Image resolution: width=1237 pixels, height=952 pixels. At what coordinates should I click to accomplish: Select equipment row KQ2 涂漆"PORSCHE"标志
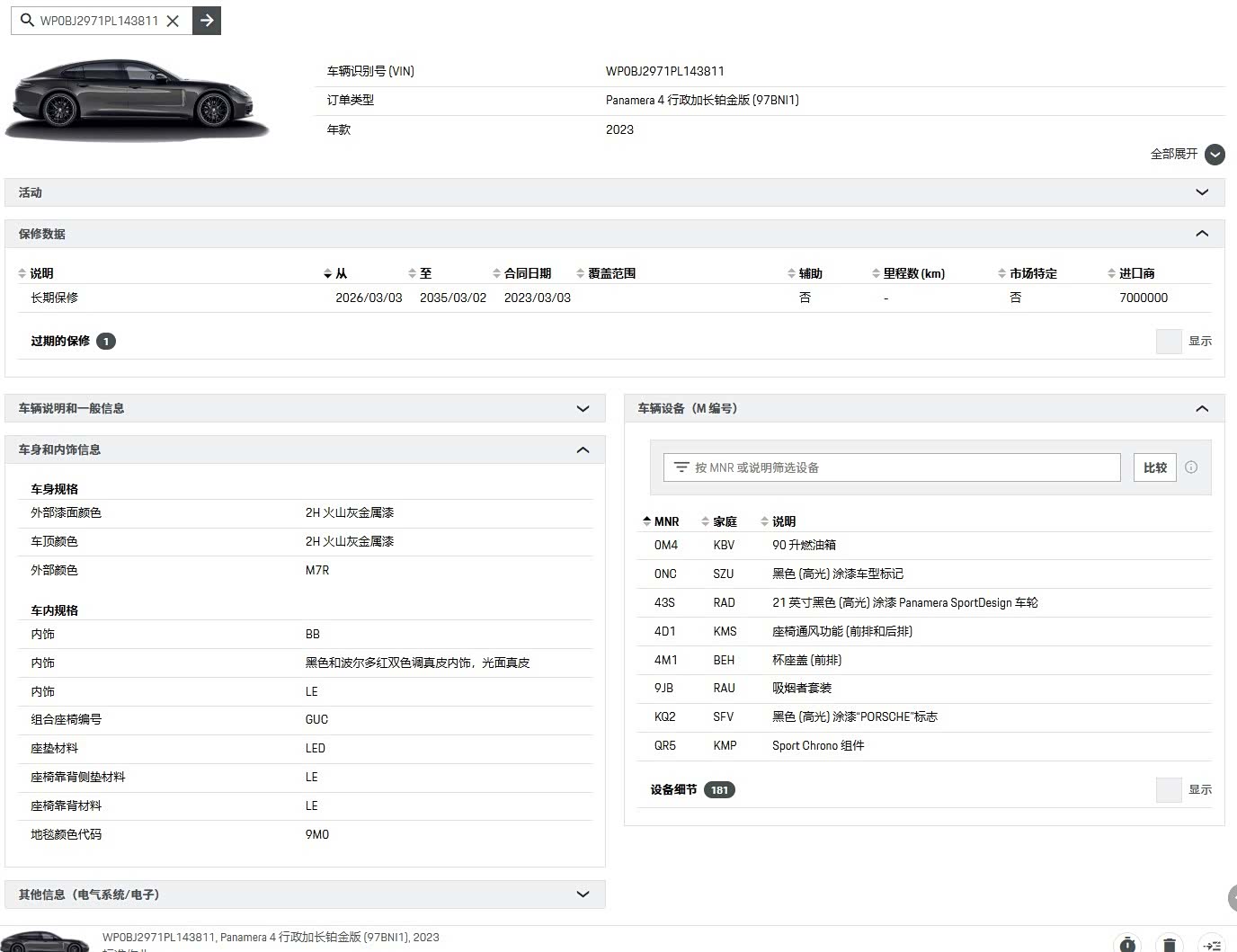coord(924,717)
